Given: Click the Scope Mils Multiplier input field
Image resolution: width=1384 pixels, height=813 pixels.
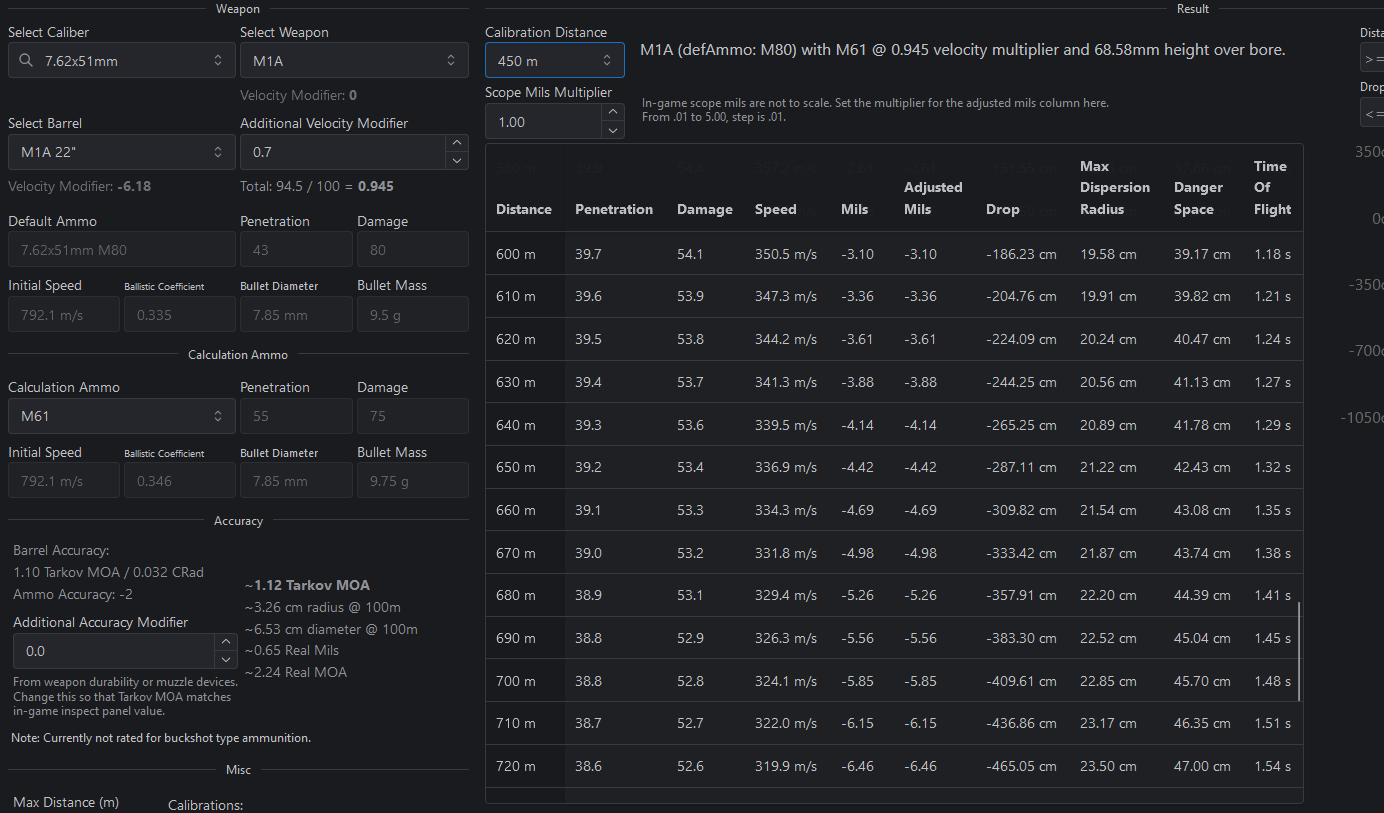Looking at the screenshot, I should click(x=543, y=122).
